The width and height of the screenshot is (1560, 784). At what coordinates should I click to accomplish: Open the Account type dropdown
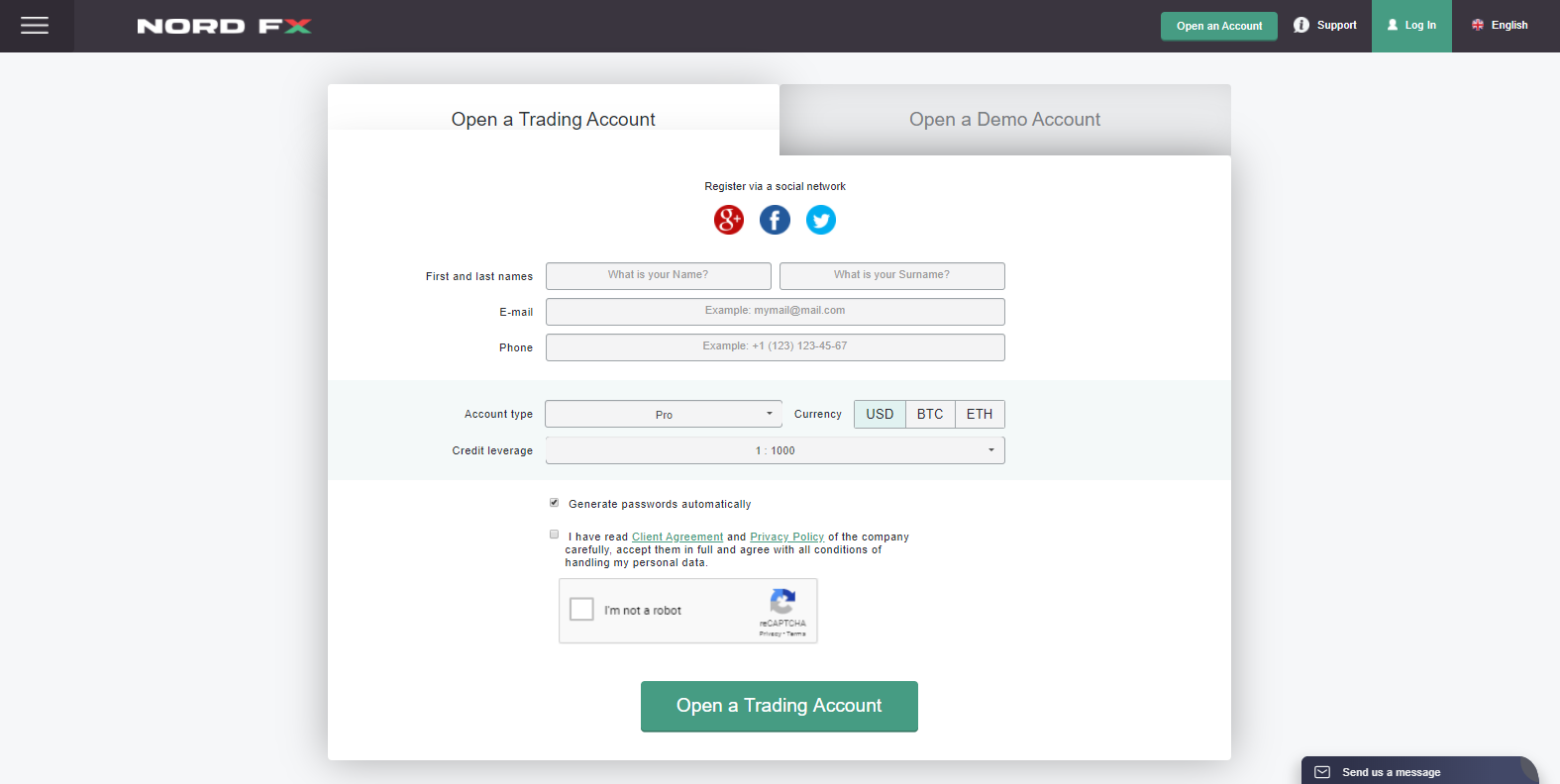pos(664,414)
